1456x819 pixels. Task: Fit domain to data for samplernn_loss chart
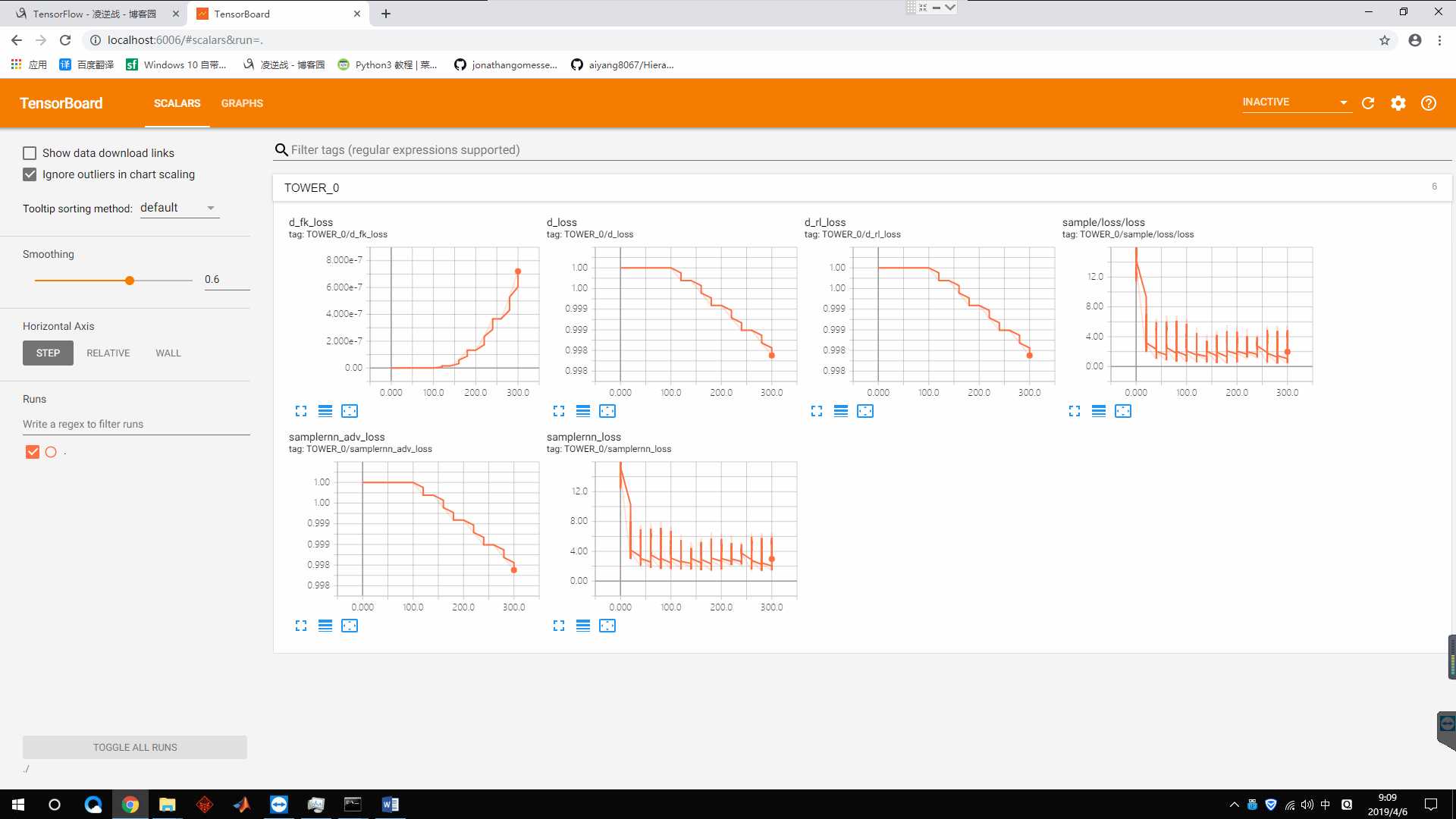(x=607, y=626)
